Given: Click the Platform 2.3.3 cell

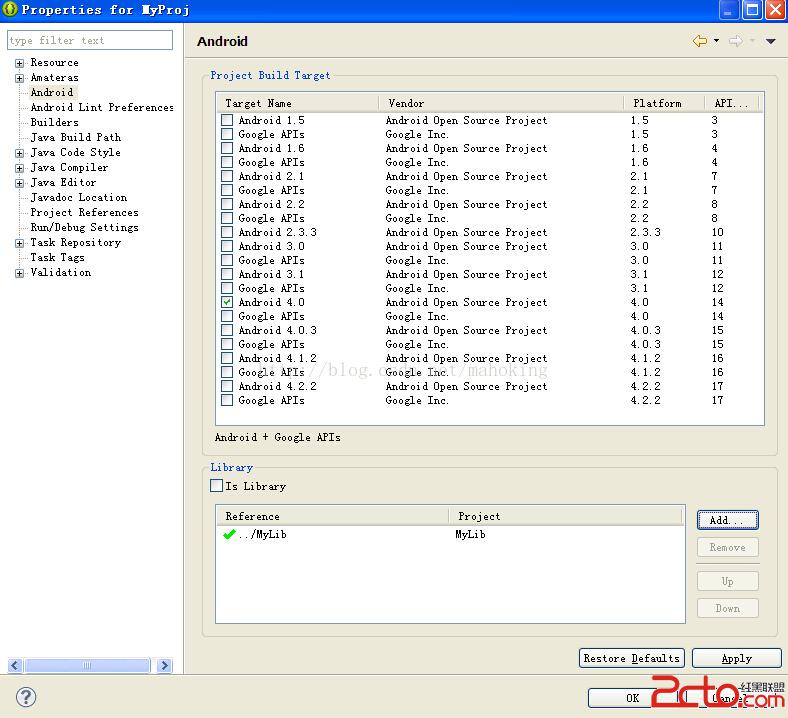Looking at the screenshot, I should pos(645,232).
